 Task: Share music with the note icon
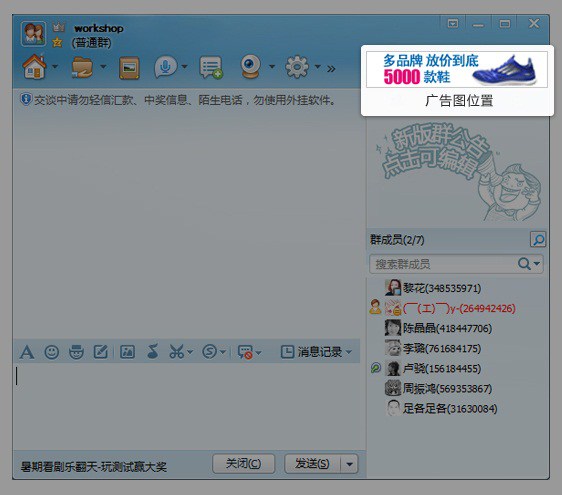(153, 351)
